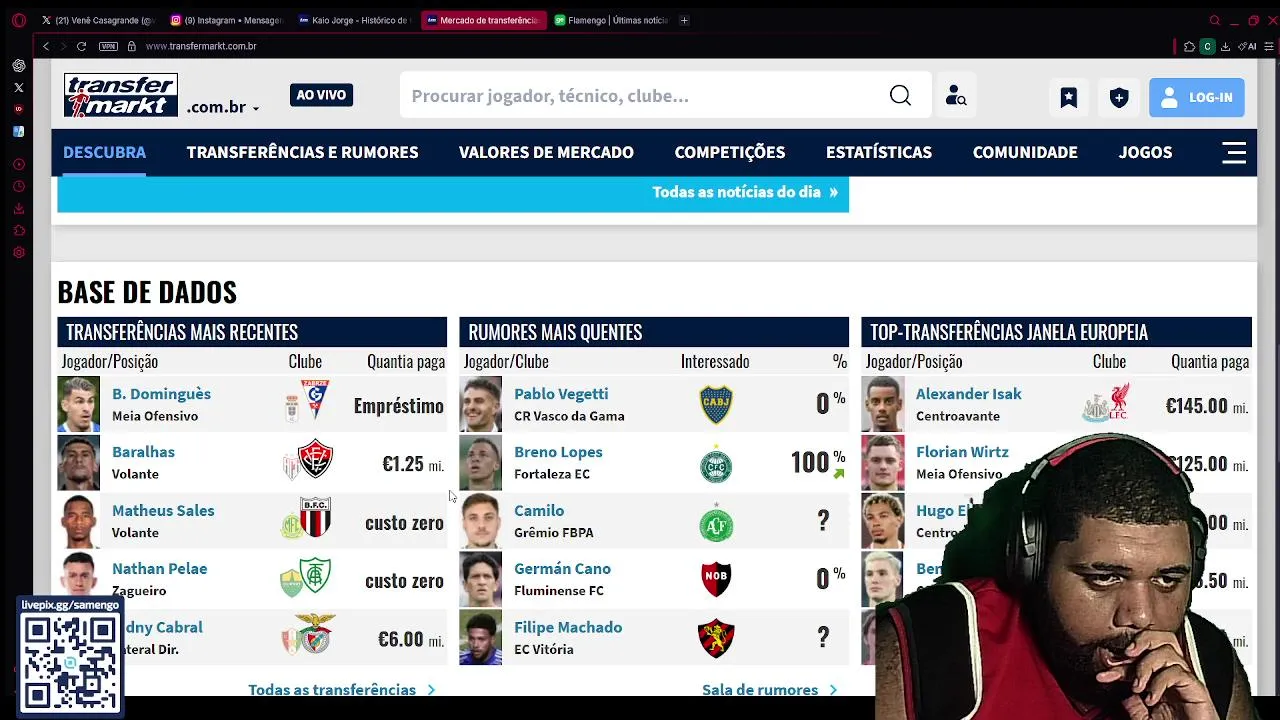Click Vitória crest in Baralhas row
Image resolution: width=1280 pixels, height=720 pixels.
315,459
